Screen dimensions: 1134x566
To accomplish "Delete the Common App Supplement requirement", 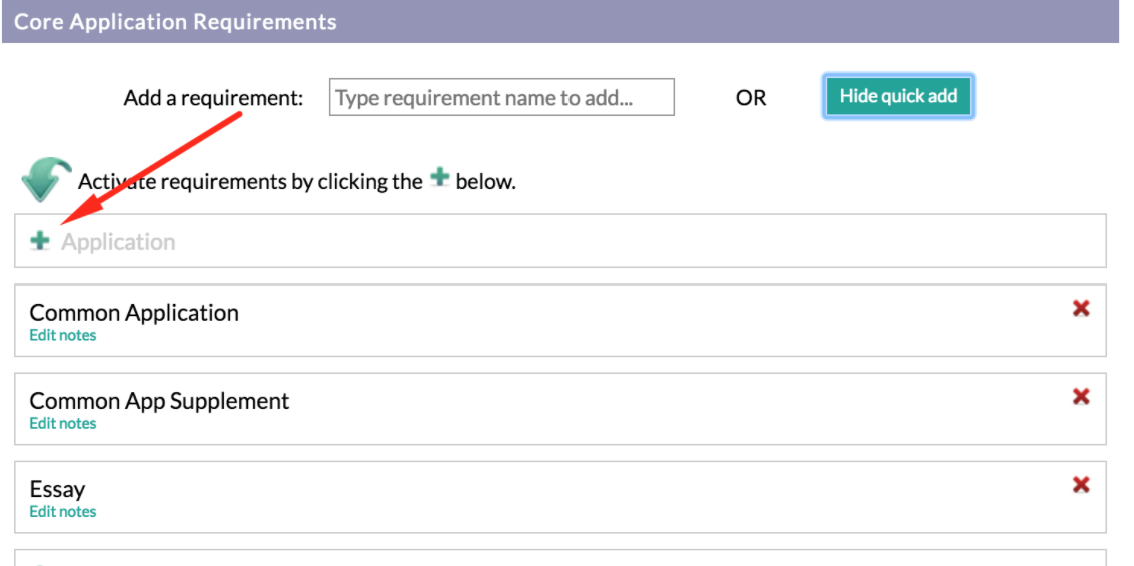I will [x=1080, y=397].
